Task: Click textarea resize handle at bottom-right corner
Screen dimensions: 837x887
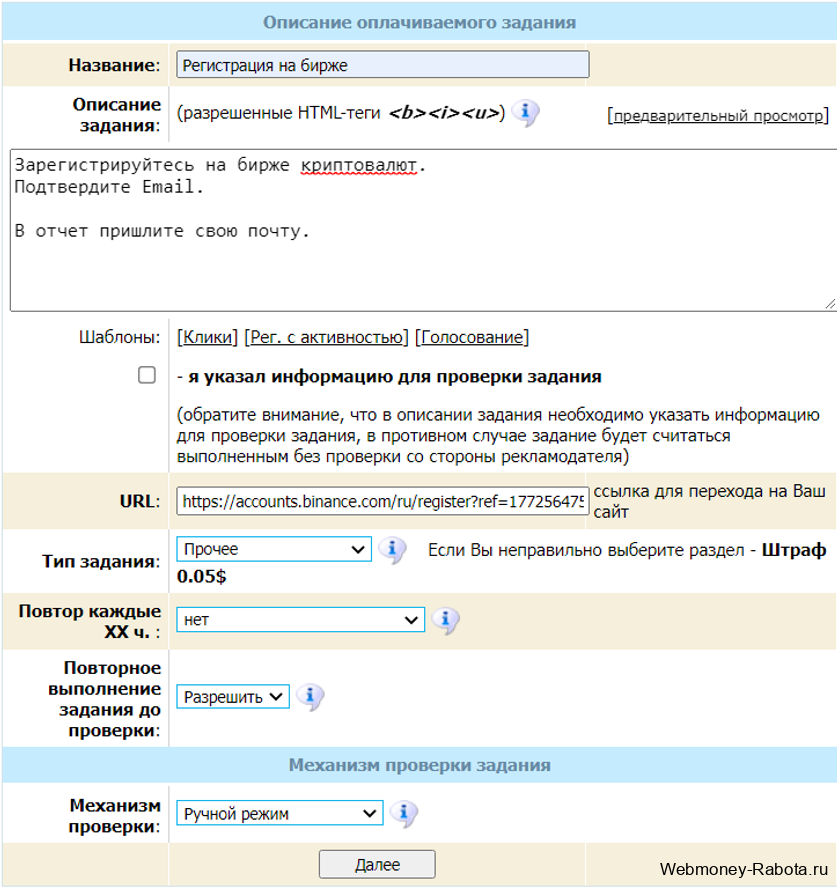Action: point(829,304)
